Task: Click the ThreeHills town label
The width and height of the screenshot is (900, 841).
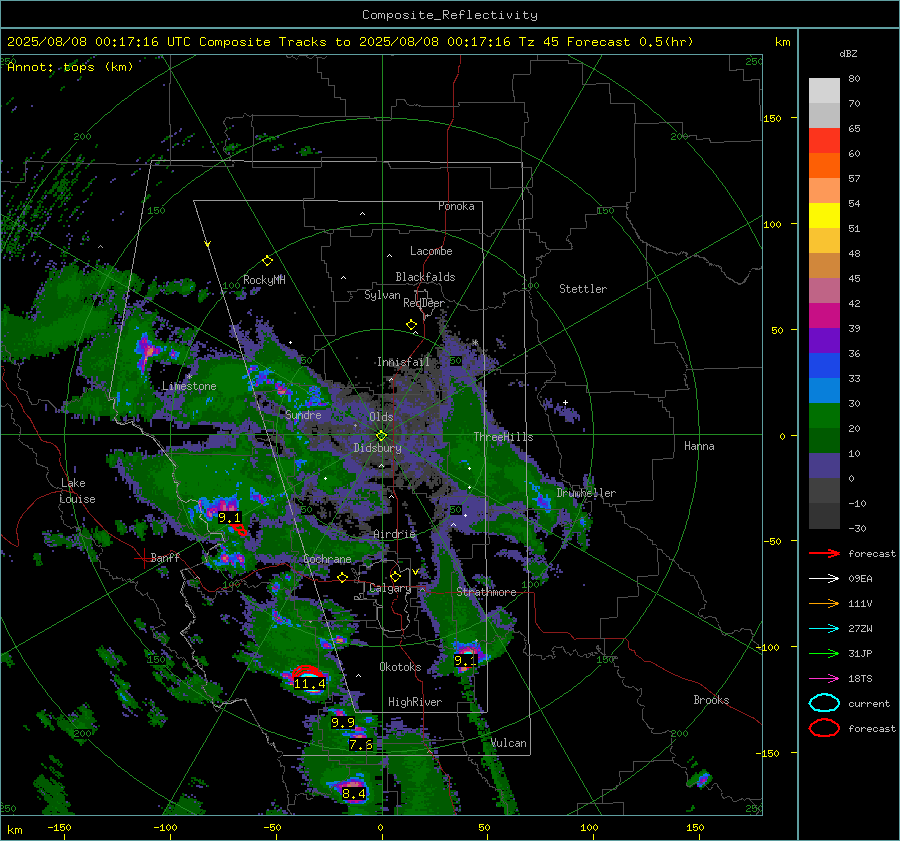Action: [503, 437]
